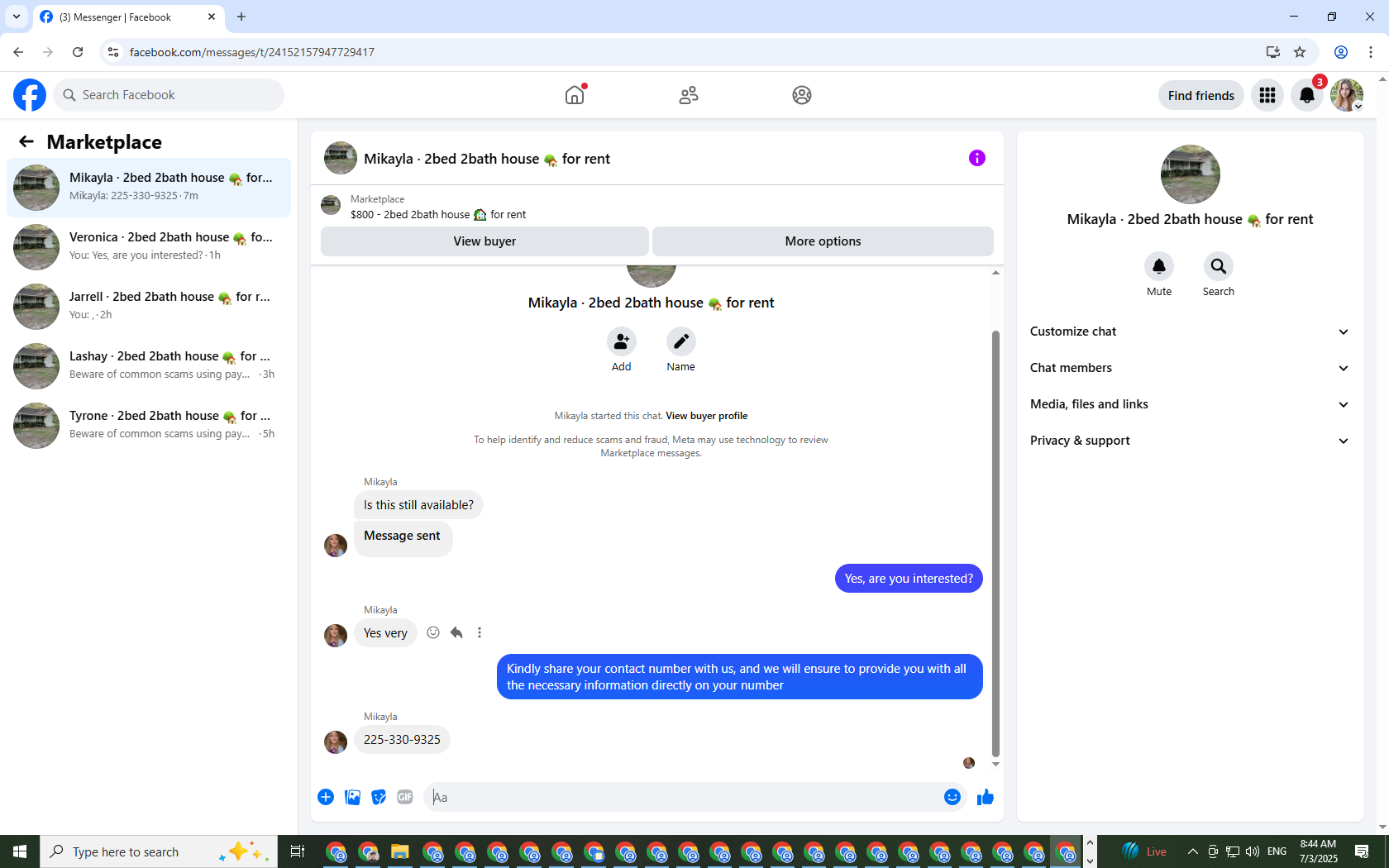Choose a sticker in composer
Screen dimensions: 1389x868
[x=379, y=797]
